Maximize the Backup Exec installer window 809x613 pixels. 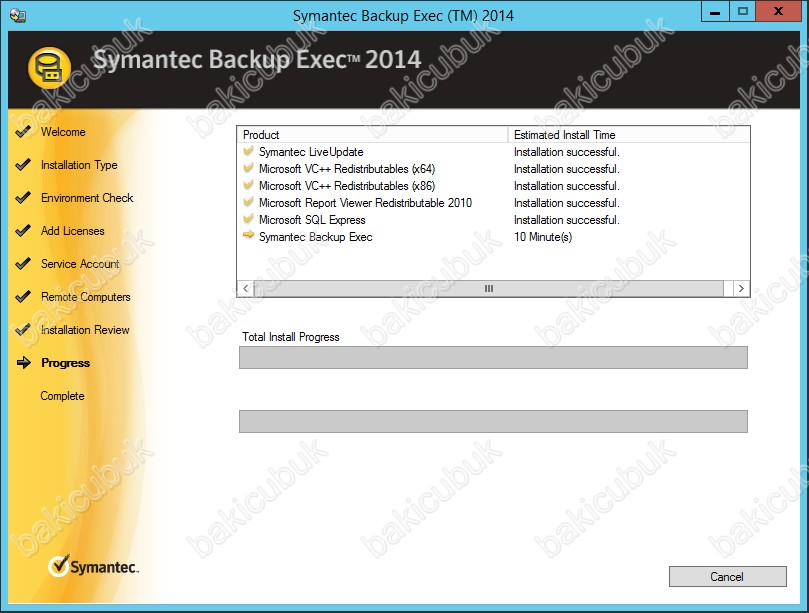point(742,11)
